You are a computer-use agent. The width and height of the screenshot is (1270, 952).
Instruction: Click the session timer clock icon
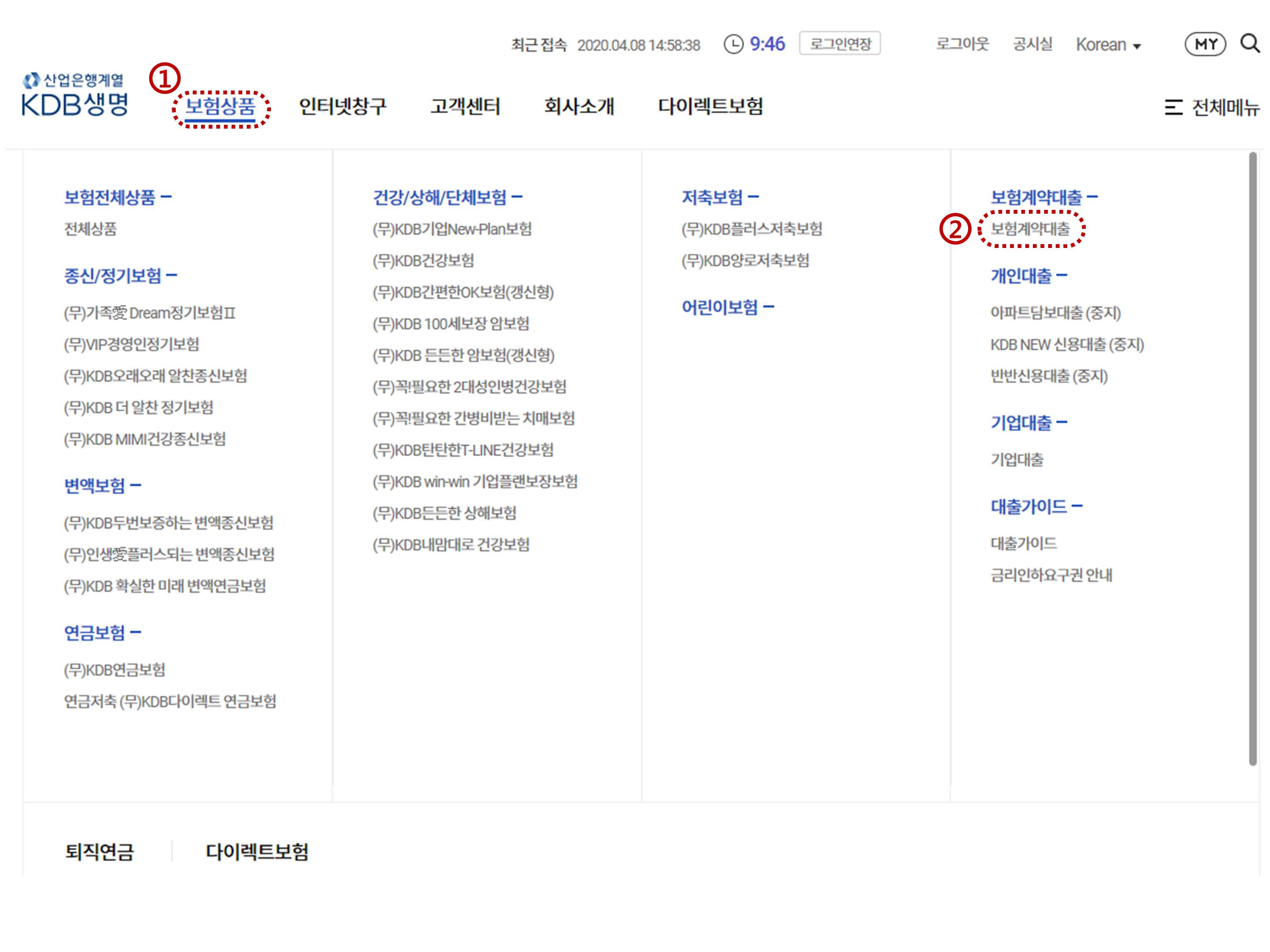coord(733,44)
